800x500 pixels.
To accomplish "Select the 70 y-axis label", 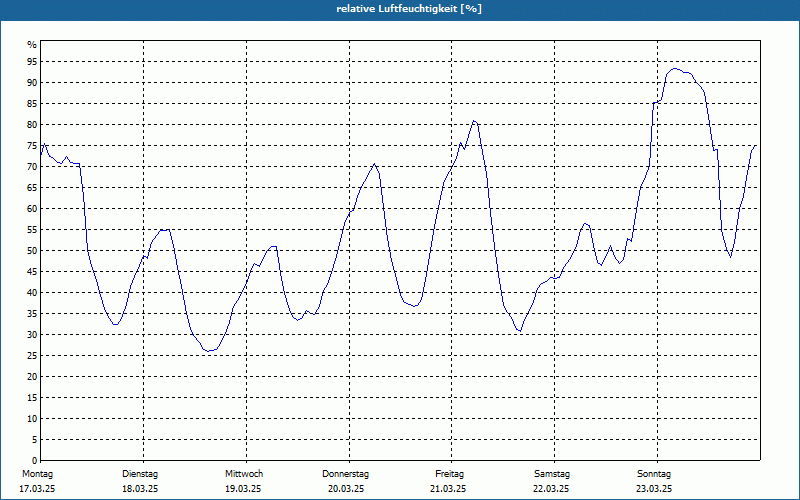I will [32, 167].
